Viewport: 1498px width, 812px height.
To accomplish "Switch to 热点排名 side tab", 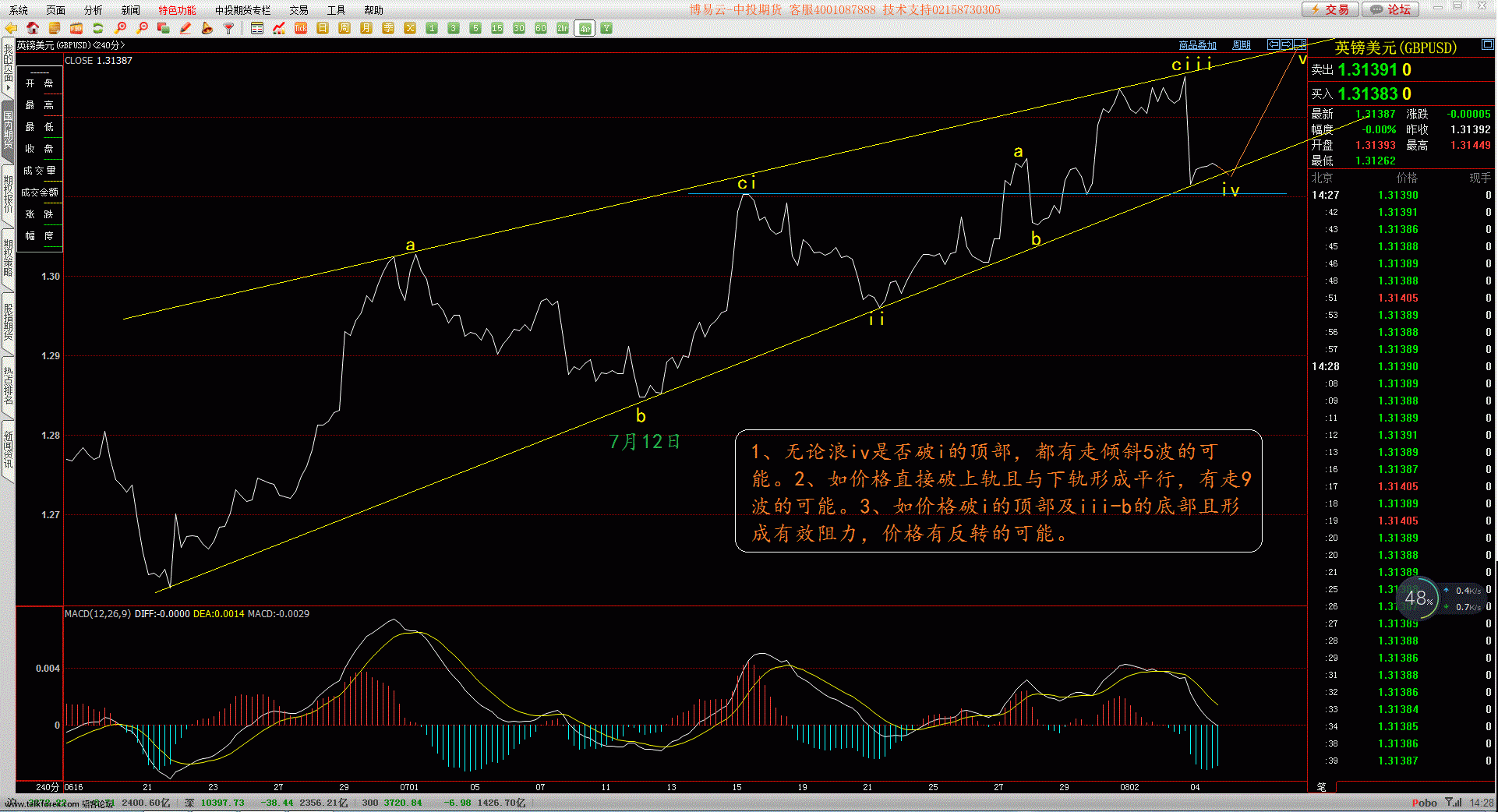I will 8,386.
